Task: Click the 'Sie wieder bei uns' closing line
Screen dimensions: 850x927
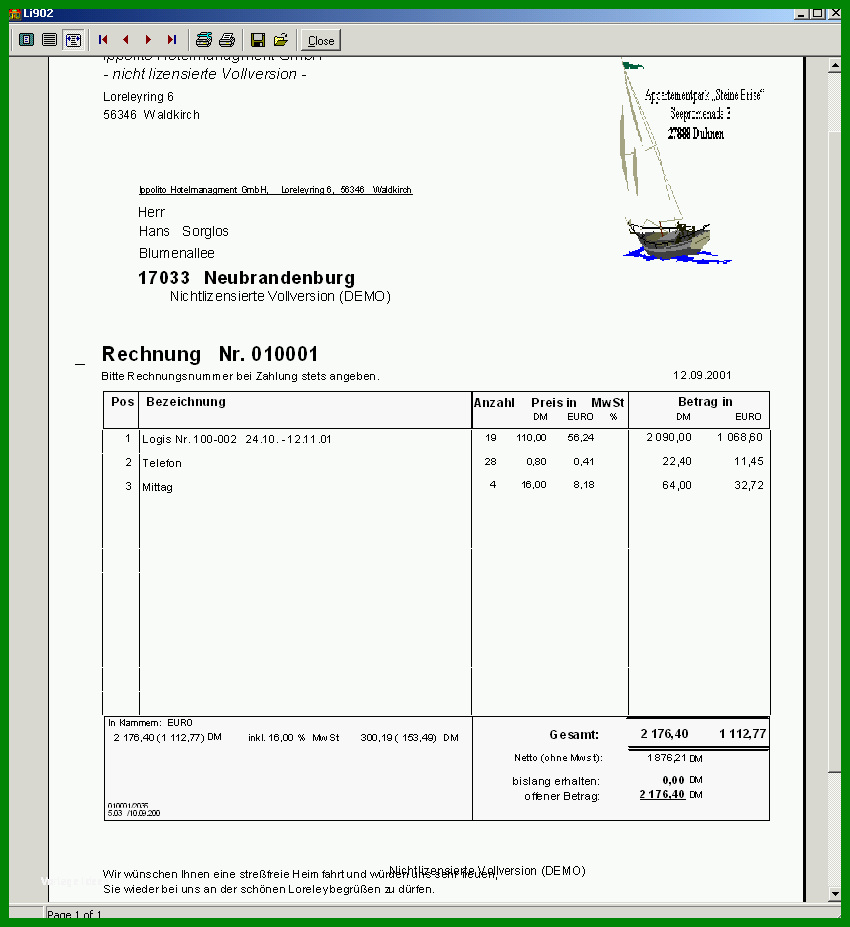Action: (269, 889)
